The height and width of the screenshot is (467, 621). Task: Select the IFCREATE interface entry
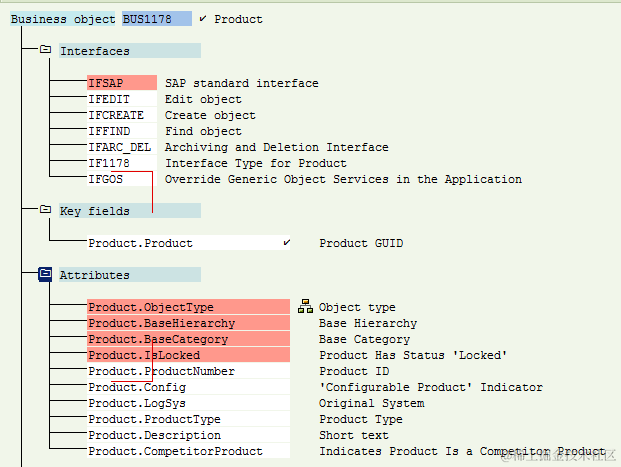click(x=122, y=115)
